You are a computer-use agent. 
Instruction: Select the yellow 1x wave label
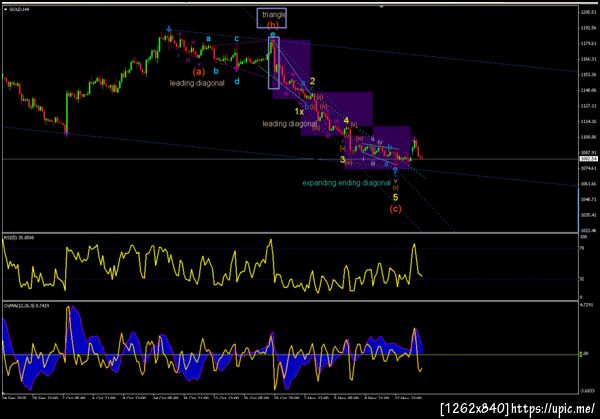[x=299, y=111]
